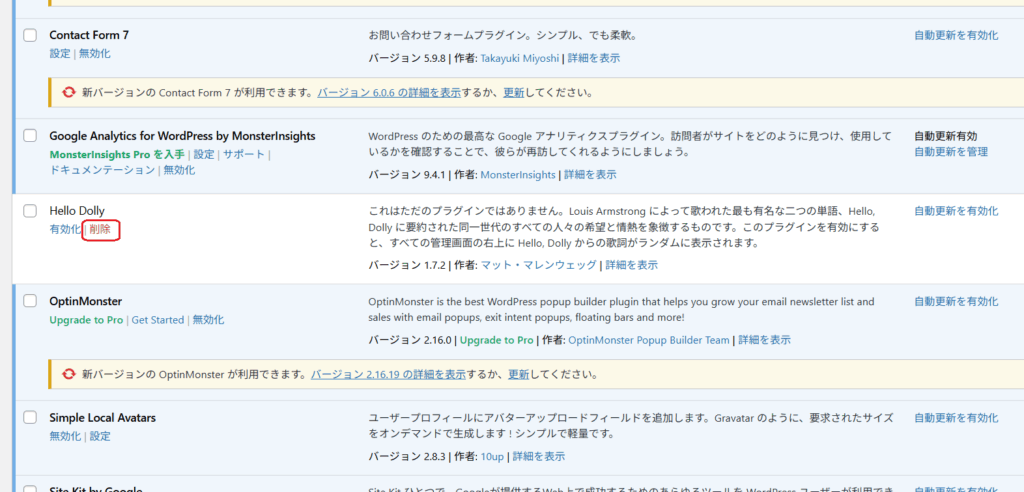
Task: Click the OptinMonster update refresh icon
Action: tap(69, 375)
